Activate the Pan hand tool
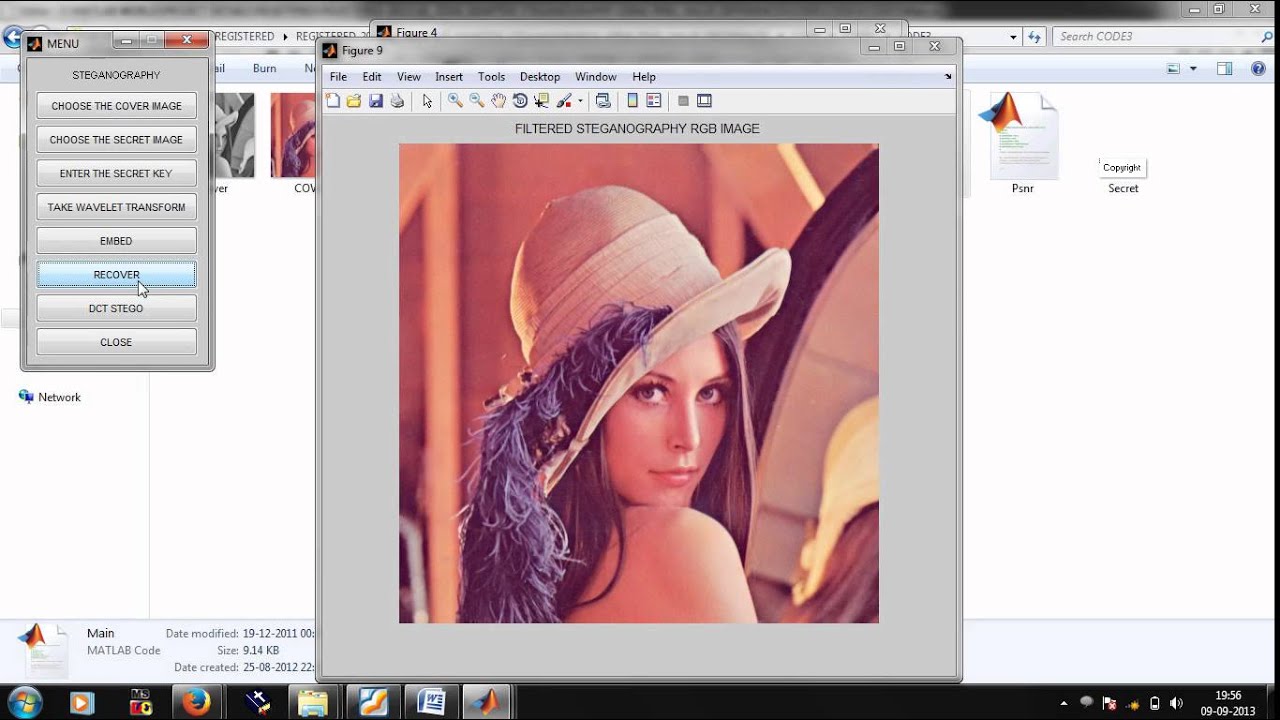 pos(498,101)
